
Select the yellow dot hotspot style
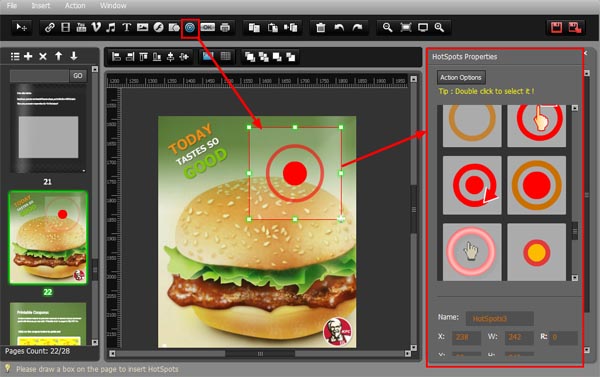coord(536,252)
